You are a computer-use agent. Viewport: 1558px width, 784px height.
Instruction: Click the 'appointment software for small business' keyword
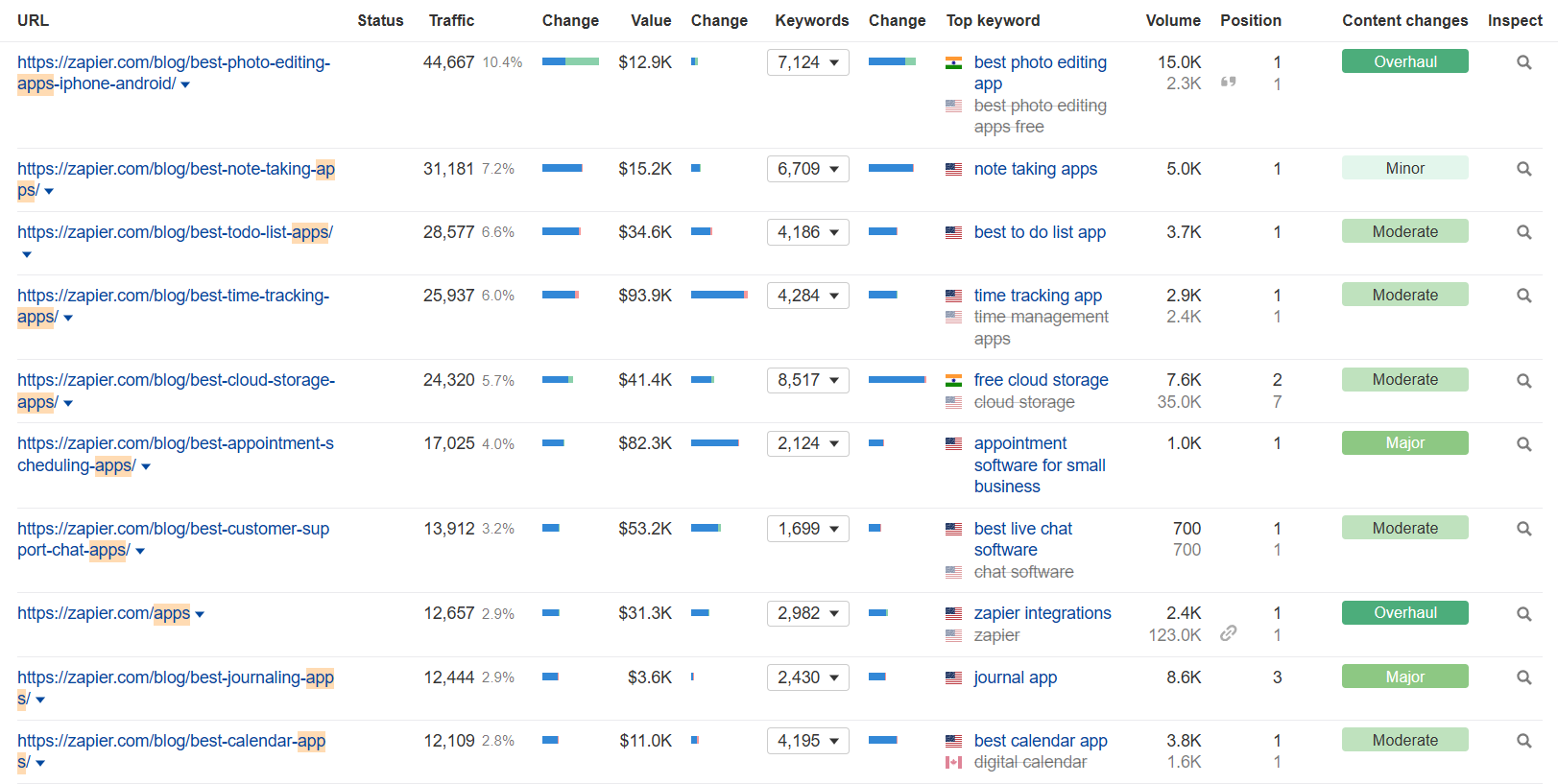[1040, 464]
